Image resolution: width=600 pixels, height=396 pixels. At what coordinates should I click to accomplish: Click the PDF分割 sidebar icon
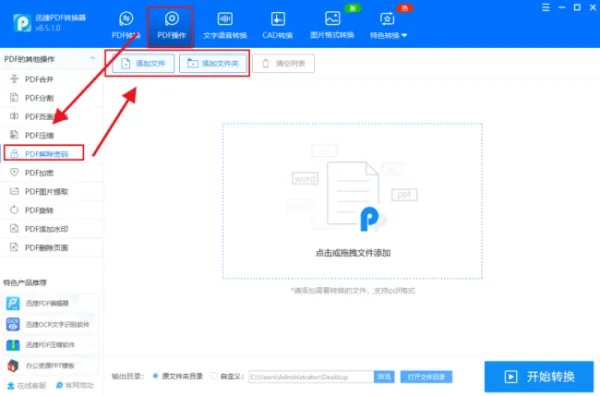click(14, 98)
